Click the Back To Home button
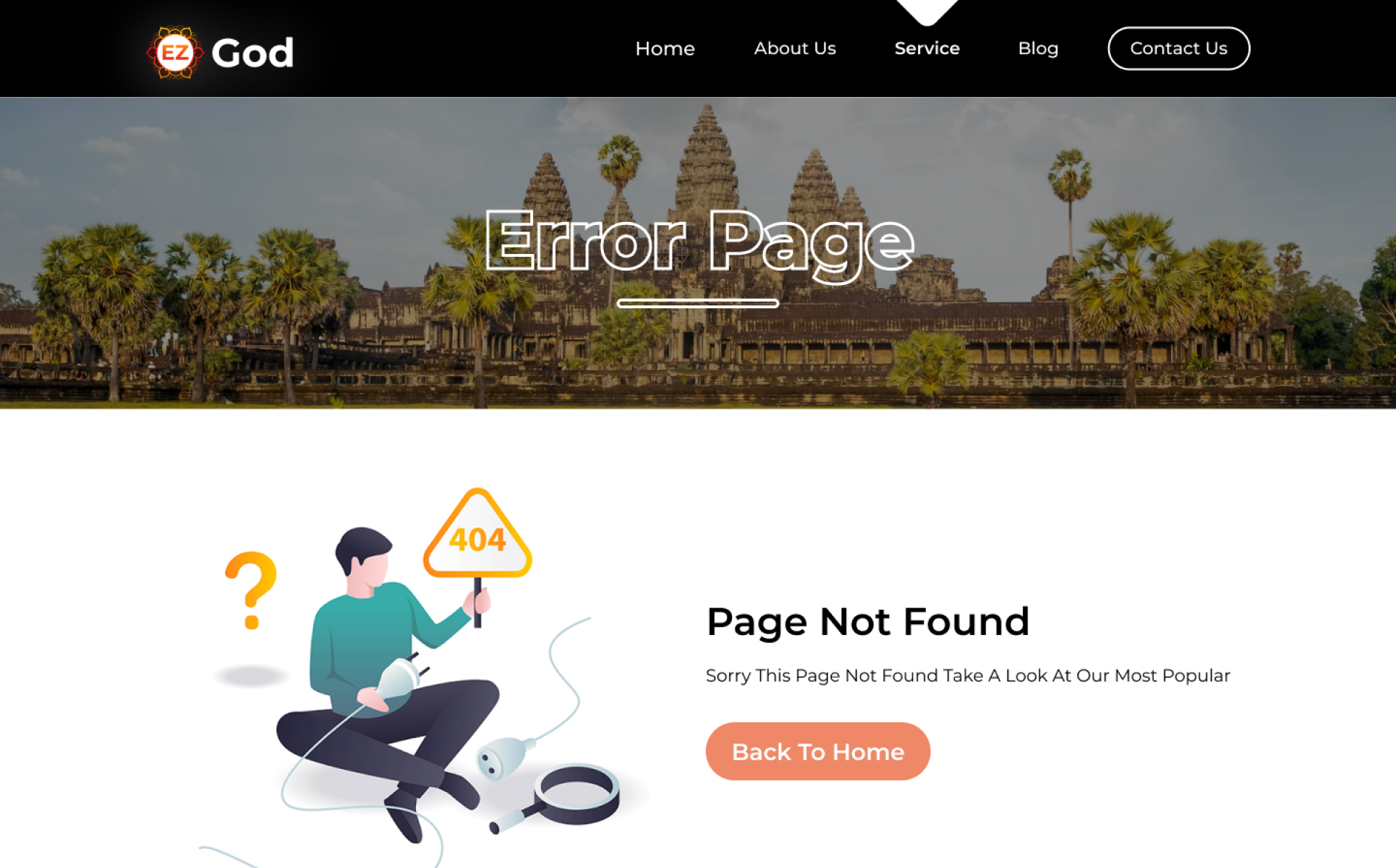Image resolution: width=1396 pixels, height=868 pixels. tap(817, 751)
